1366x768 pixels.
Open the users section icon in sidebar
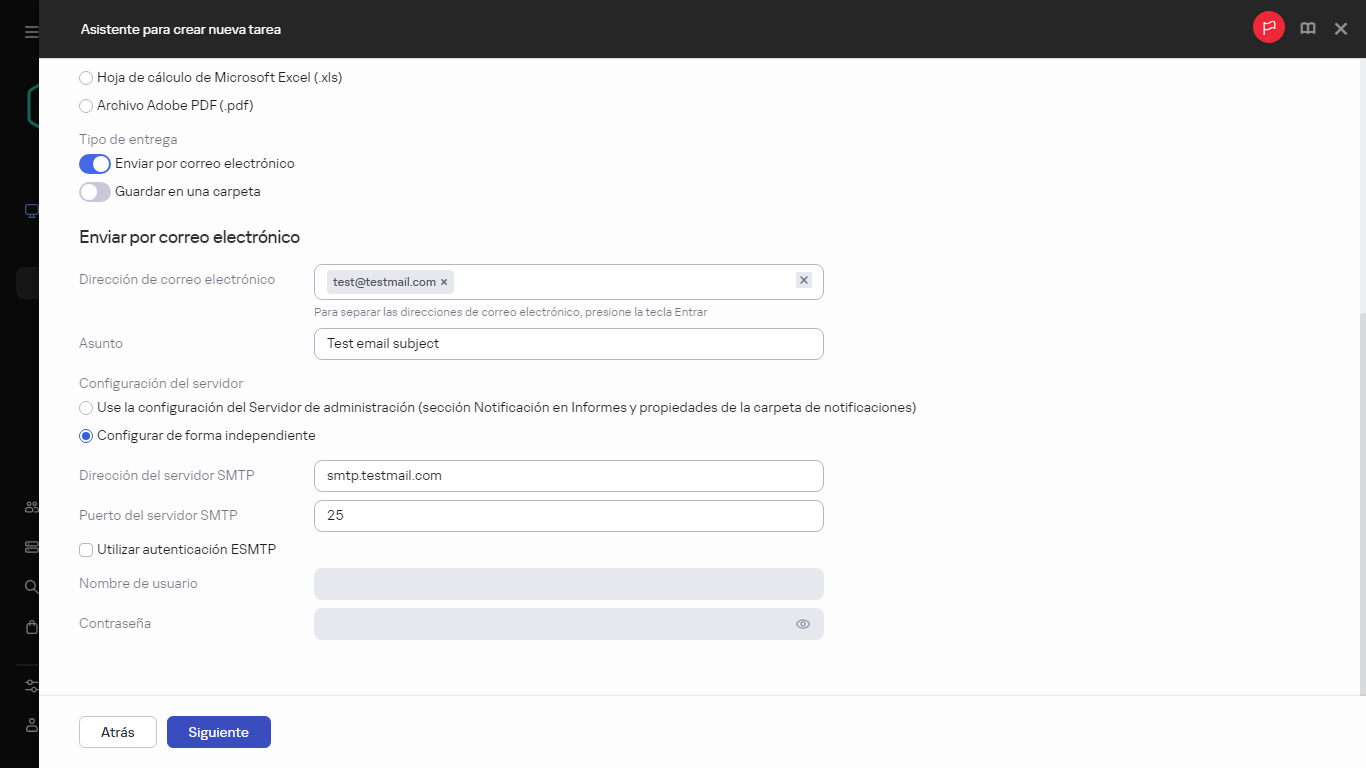[x=30, y=506]
